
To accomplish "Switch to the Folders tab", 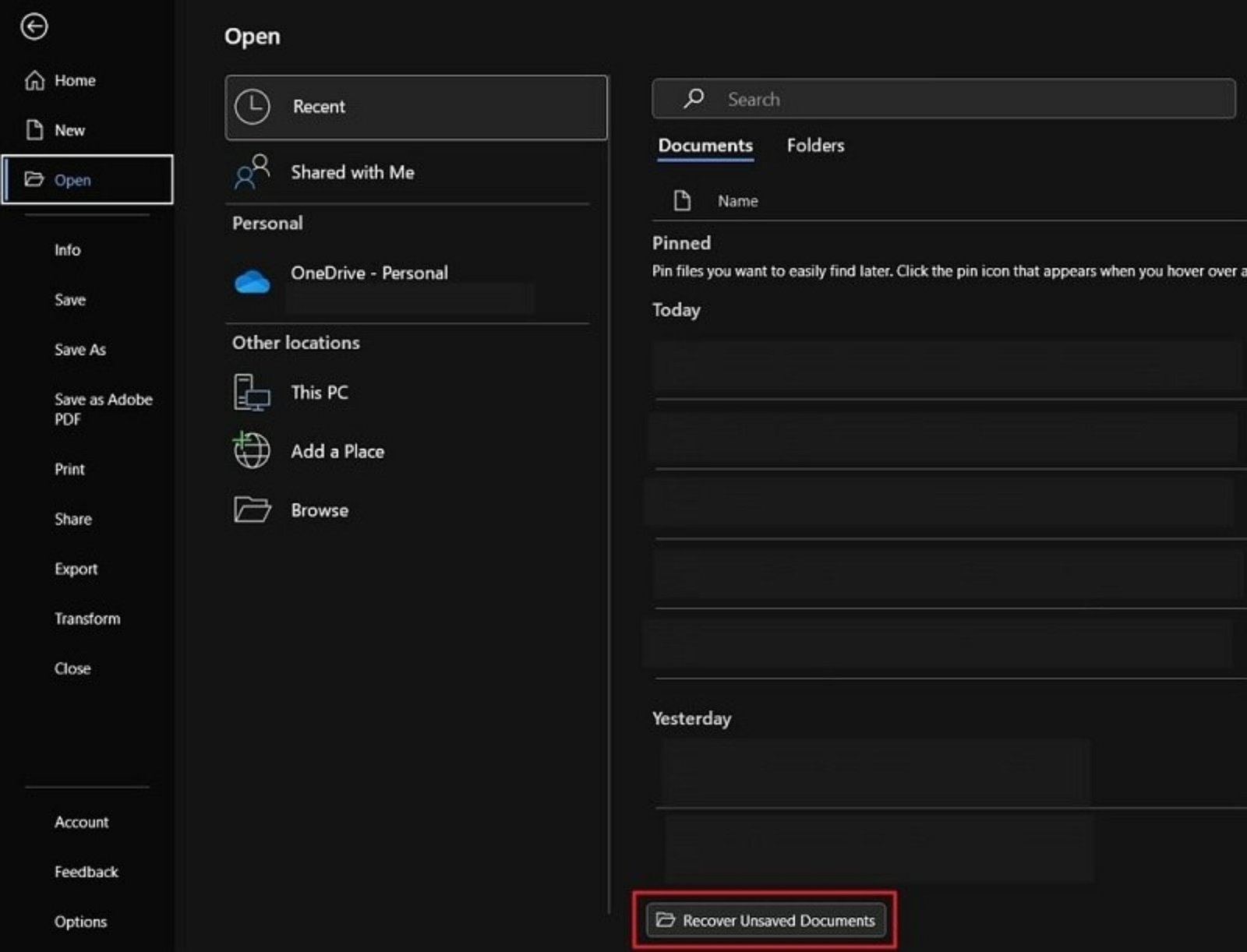I will coord(815,146).
